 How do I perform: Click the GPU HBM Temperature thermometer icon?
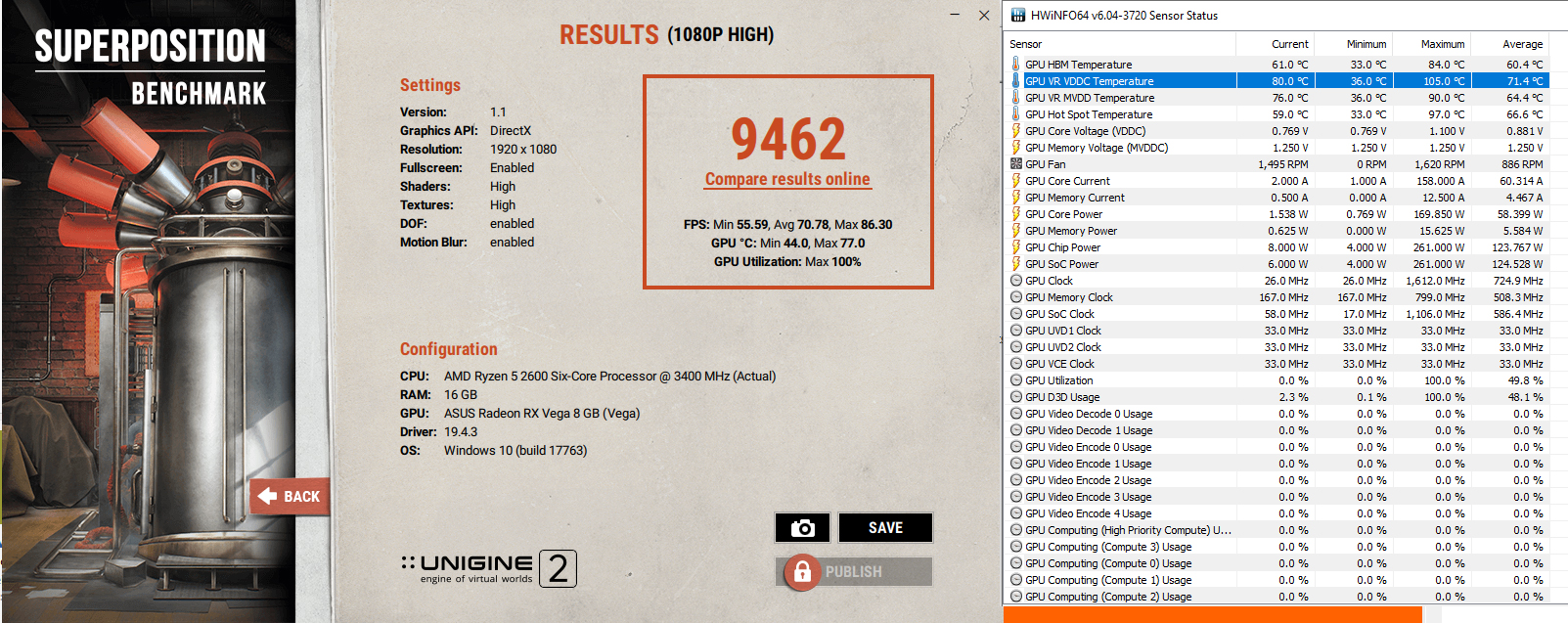point(1015,64)
